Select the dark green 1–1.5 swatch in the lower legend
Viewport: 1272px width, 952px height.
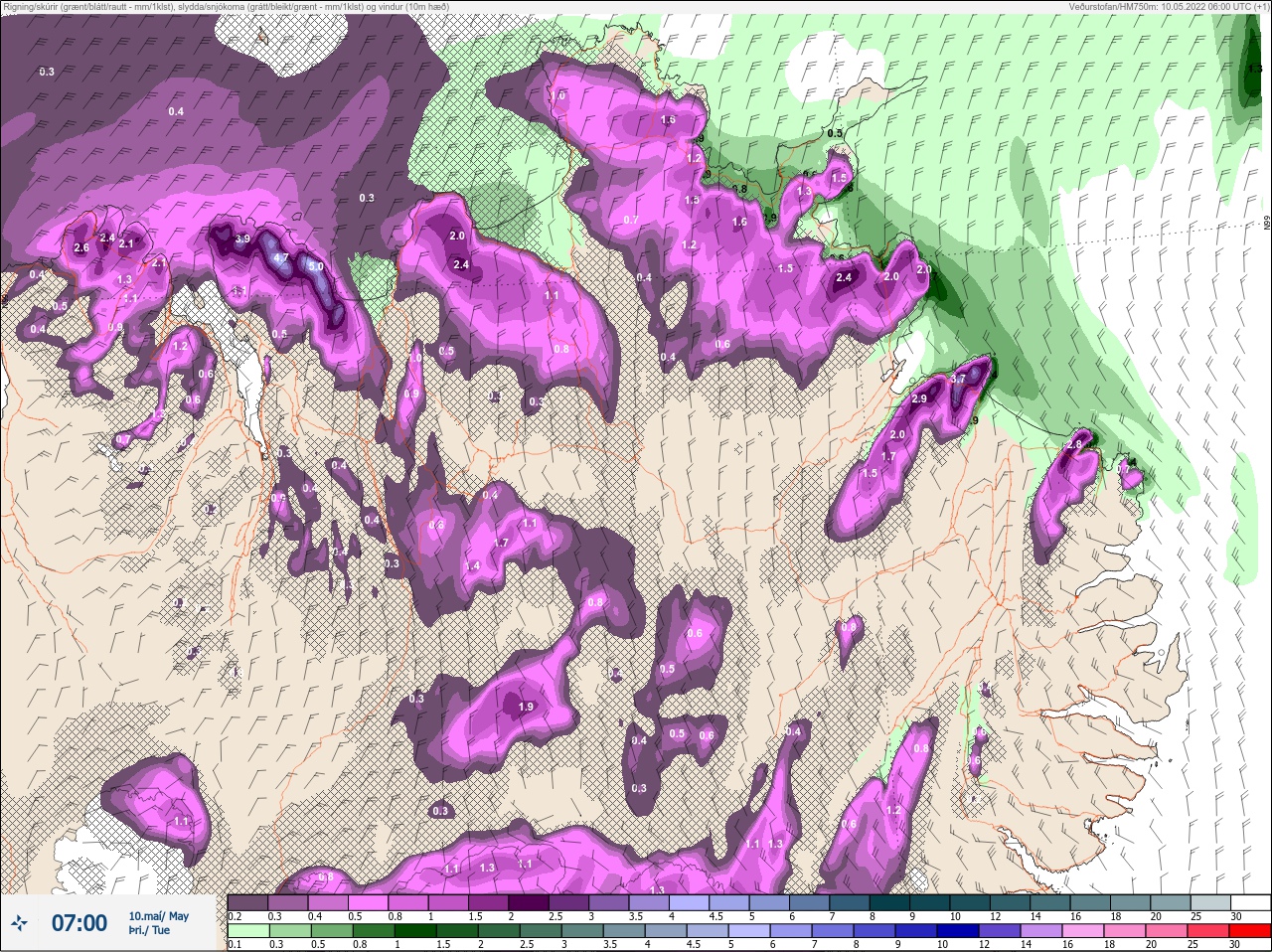coord(415,930)
